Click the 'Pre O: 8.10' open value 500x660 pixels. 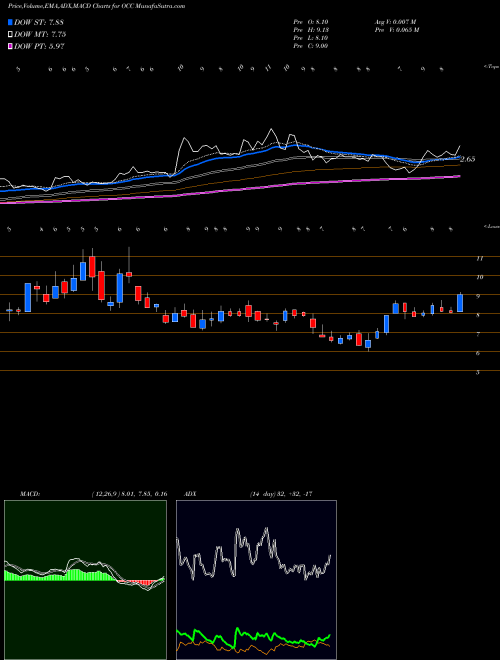point(311,22)
